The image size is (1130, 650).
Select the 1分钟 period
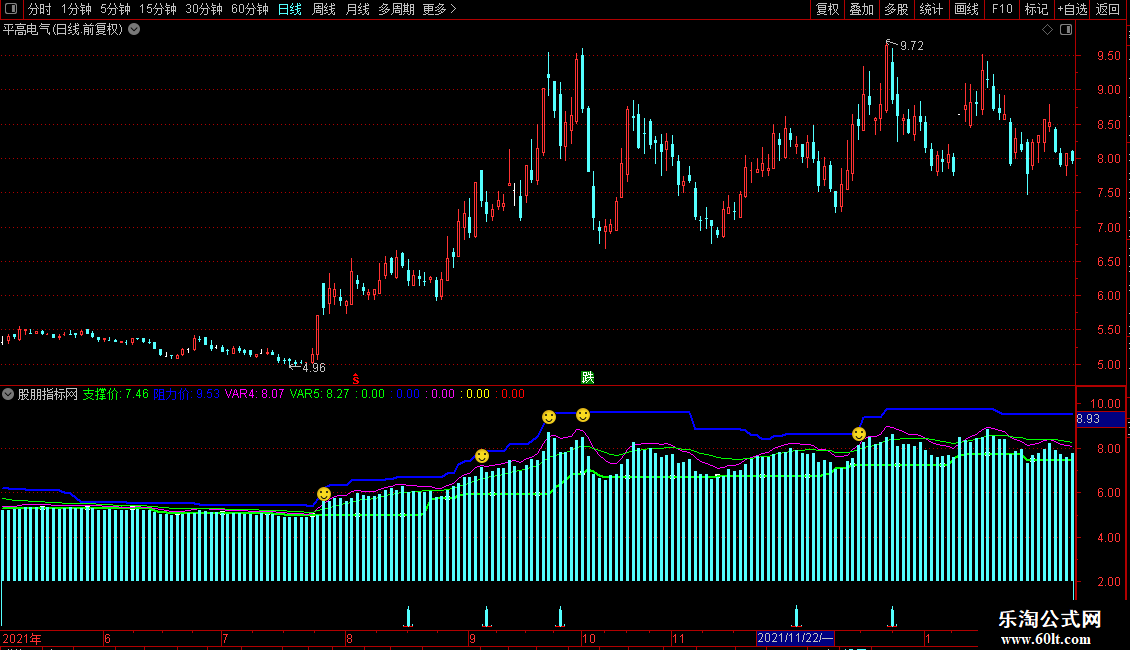[76, 9]
